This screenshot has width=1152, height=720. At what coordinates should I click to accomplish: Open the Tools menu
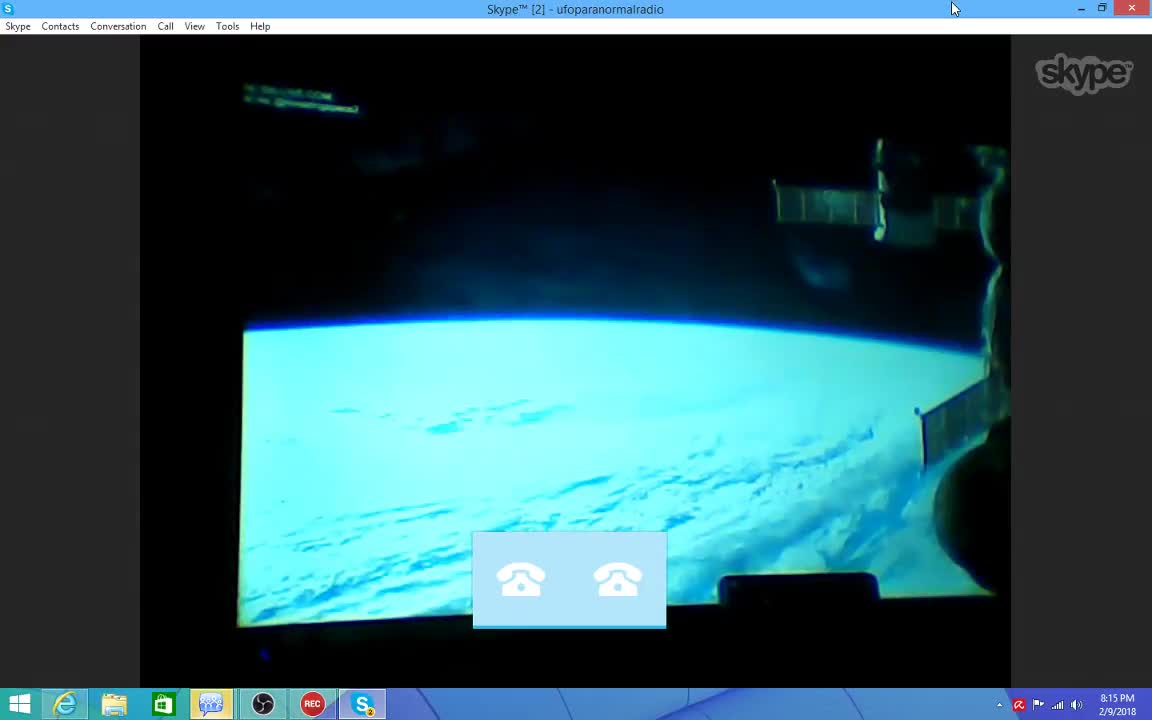point(227,26)
